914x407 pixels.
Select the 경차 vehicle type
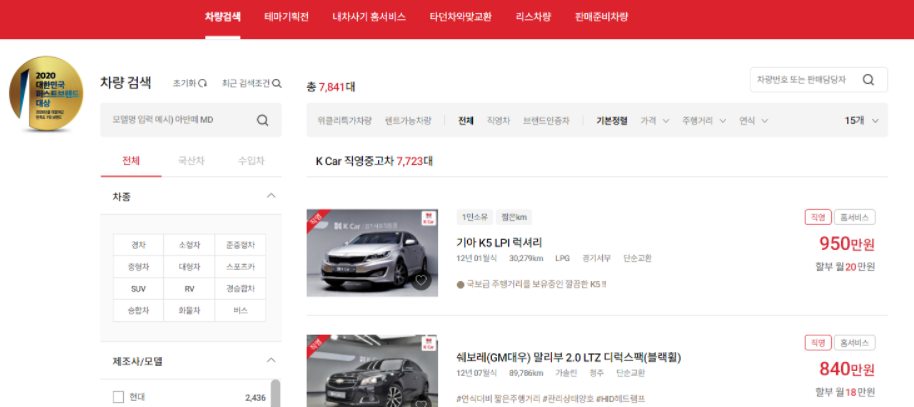(x=138, y=245)
